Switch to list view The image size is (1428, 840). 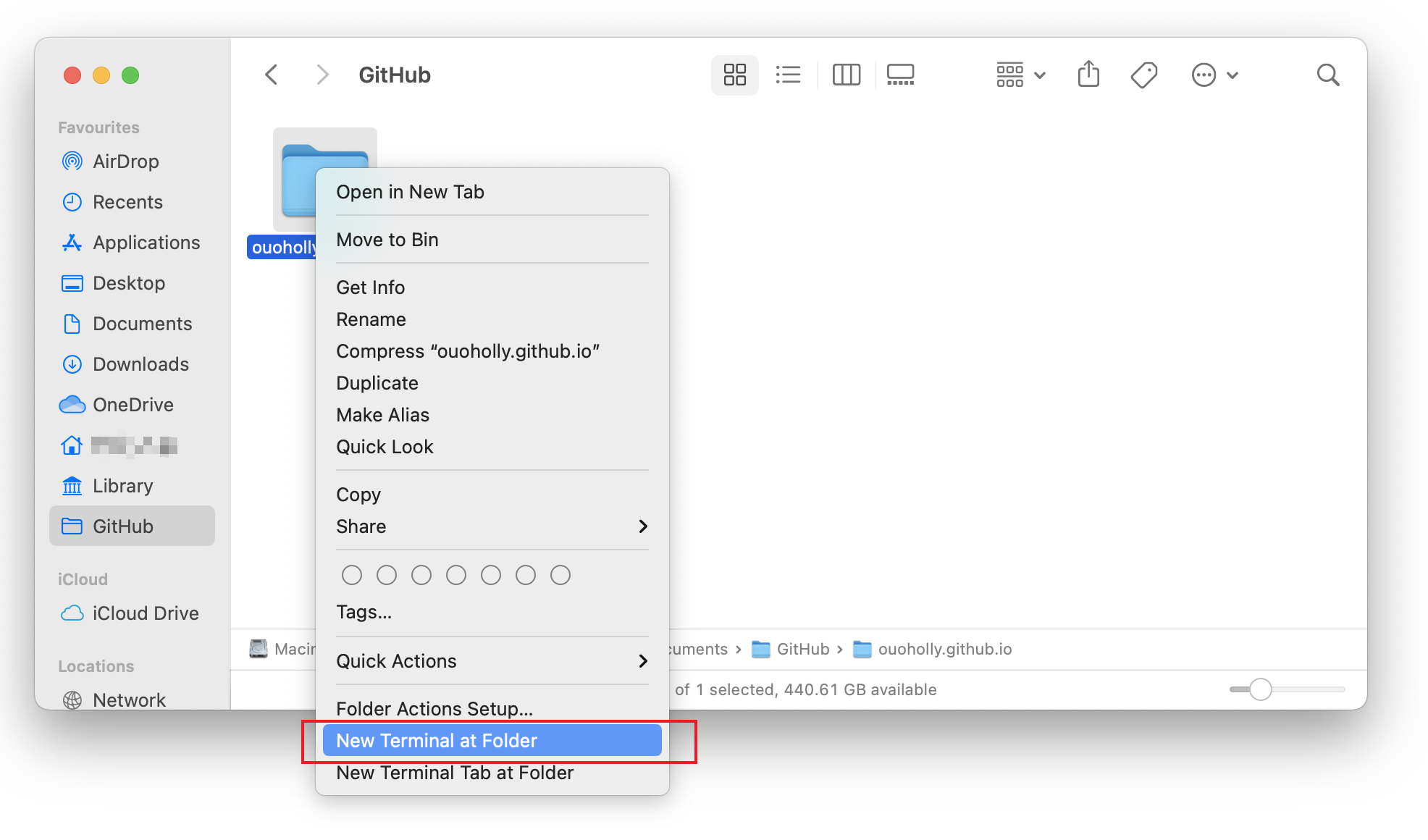[788, 75]
